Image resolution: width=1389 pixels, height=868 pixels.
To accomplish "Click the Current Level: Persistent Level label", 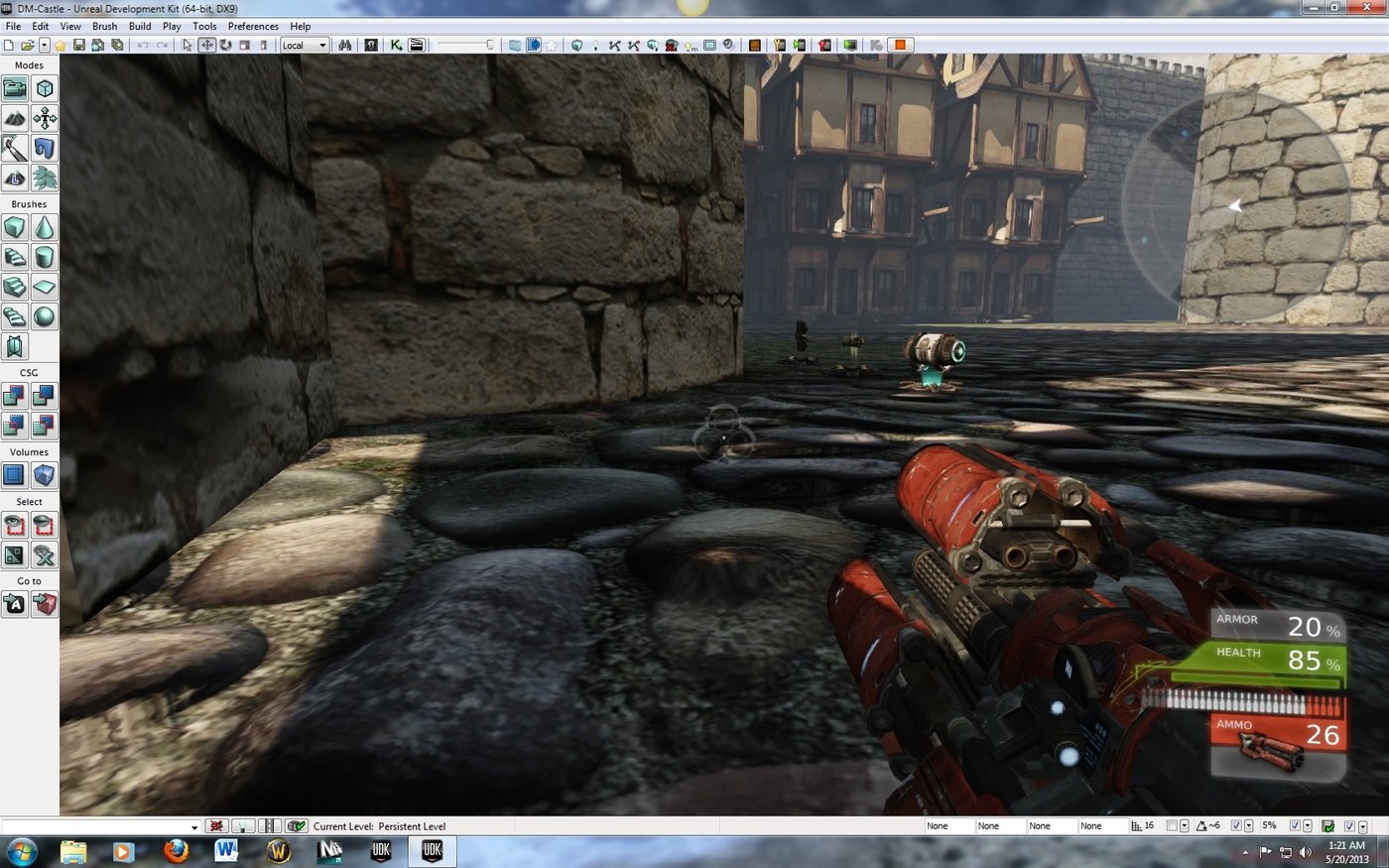I will 379,825.
